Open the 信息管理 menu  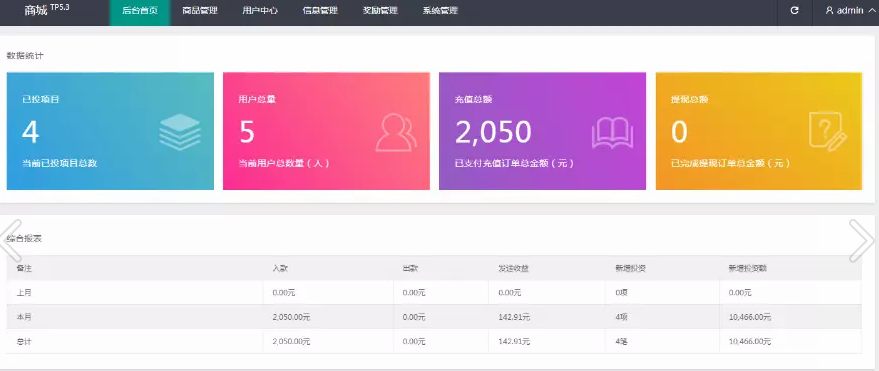[x=320, y=11]
